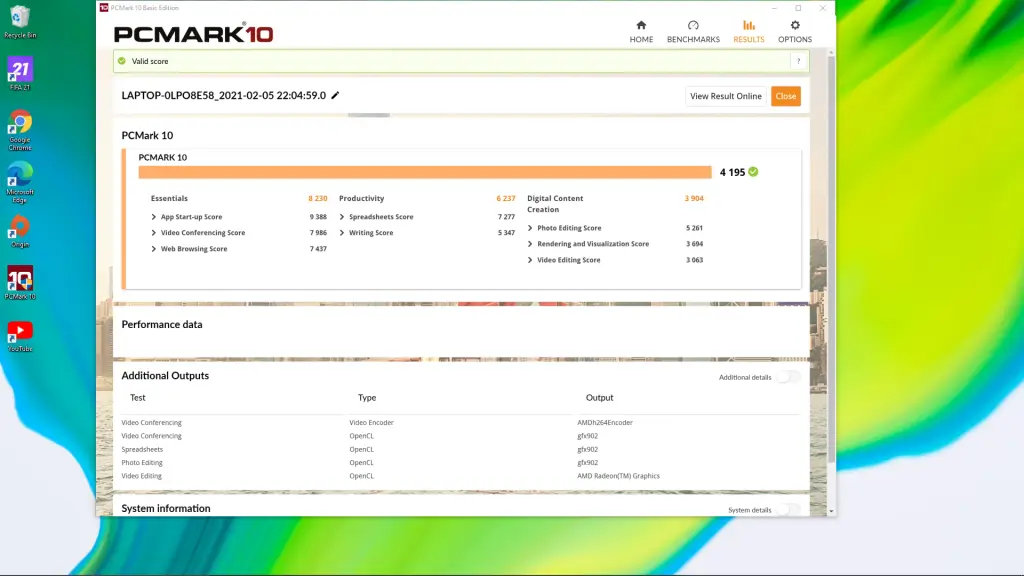Toggle the System details switch
This screenshot has height=576, width=1024.
click(x=788, y=509)
